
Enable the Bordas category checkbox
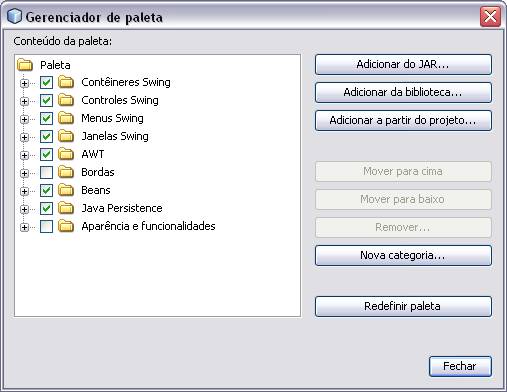(46, 172)
